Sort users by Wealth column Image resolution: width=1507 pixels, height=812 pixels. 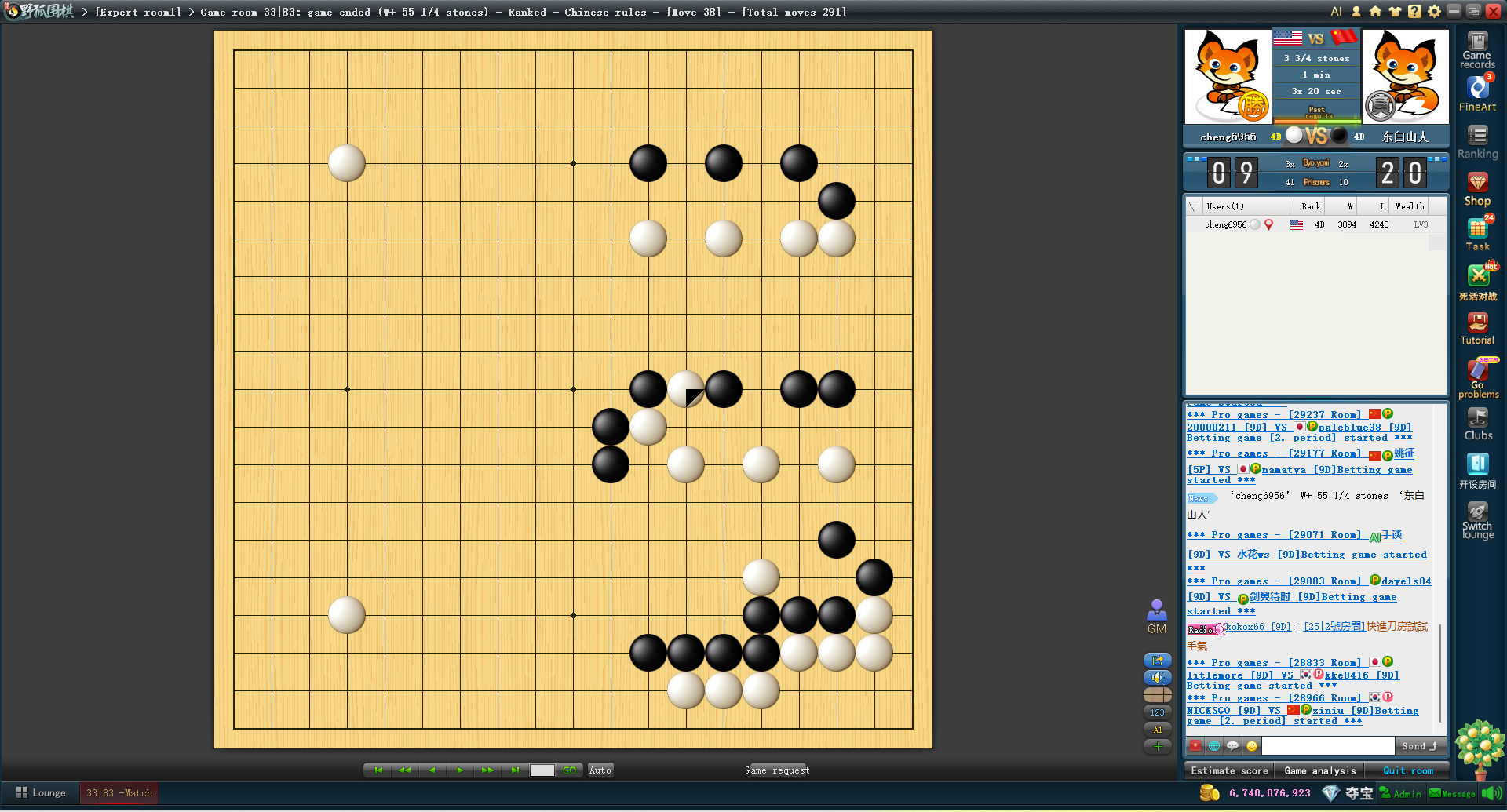point(1409,206)
